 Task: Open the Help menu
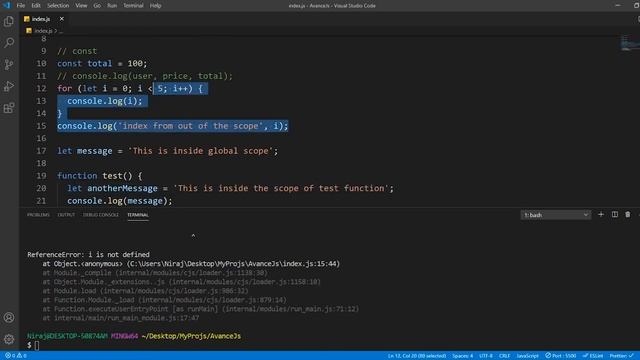[x=156, y=6]
